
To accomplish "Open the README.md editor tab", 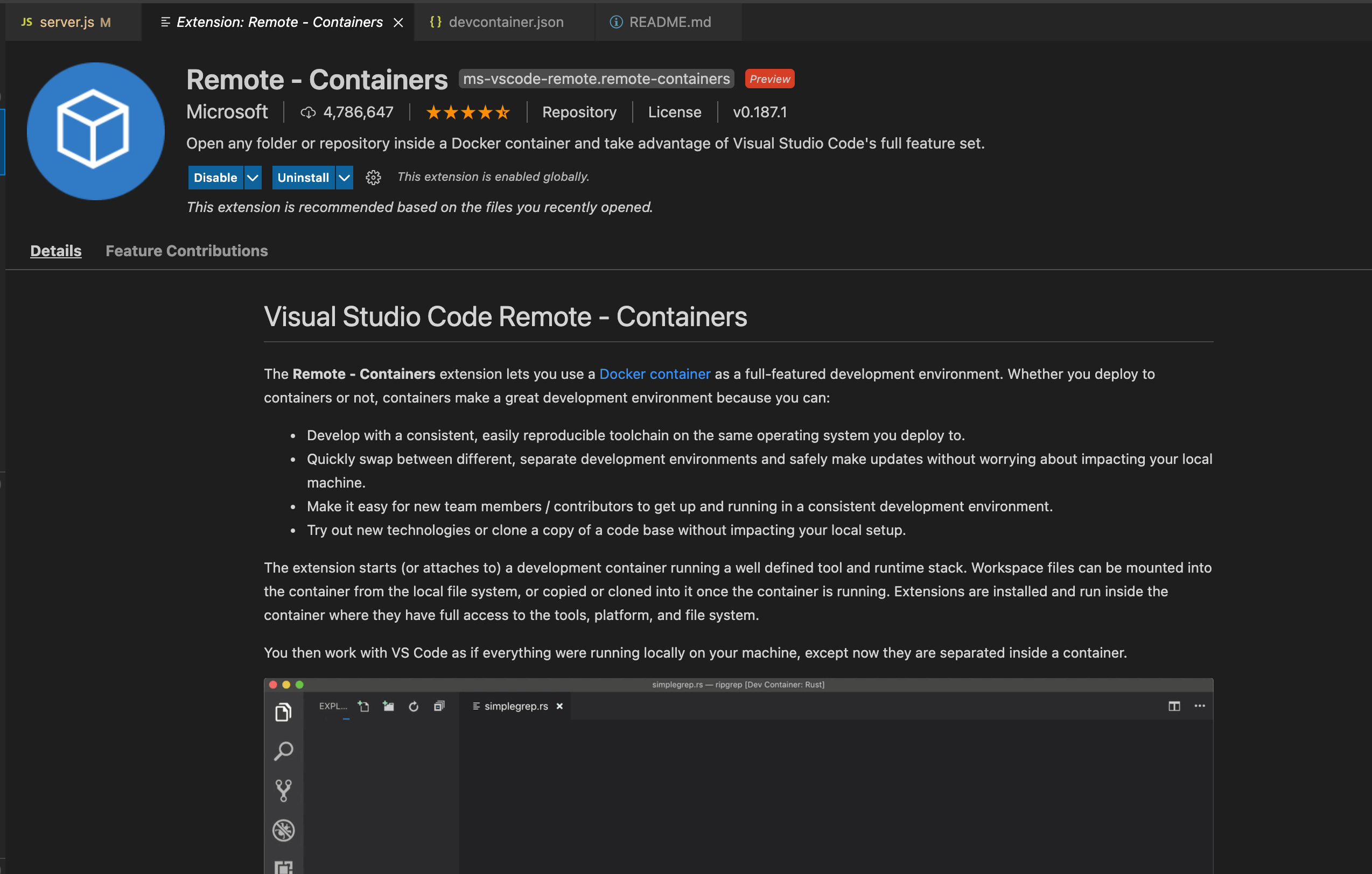I will click(x=670, y=22).
